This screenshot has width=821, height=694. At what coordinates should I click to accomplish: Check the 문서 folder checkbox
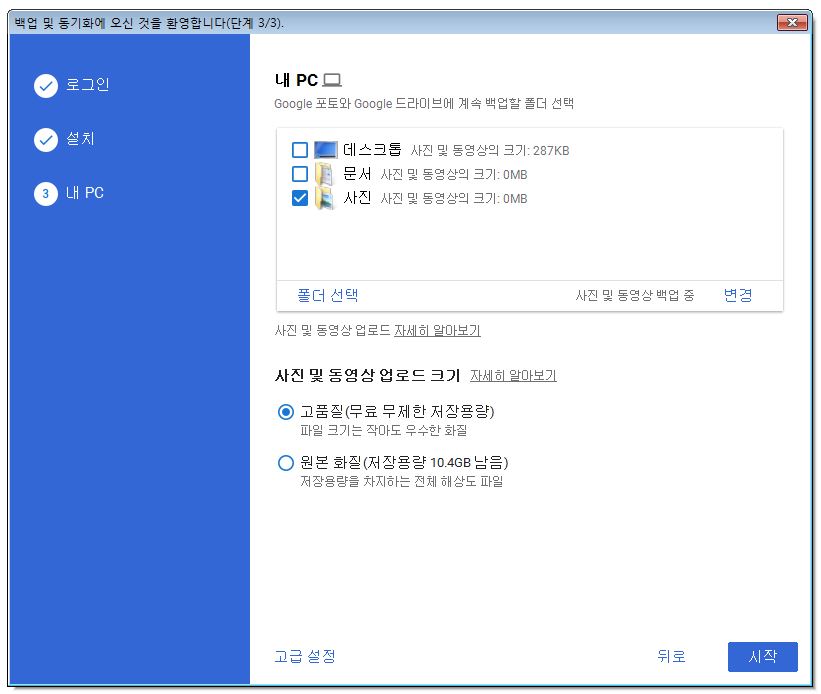click(x=299, y=174)
